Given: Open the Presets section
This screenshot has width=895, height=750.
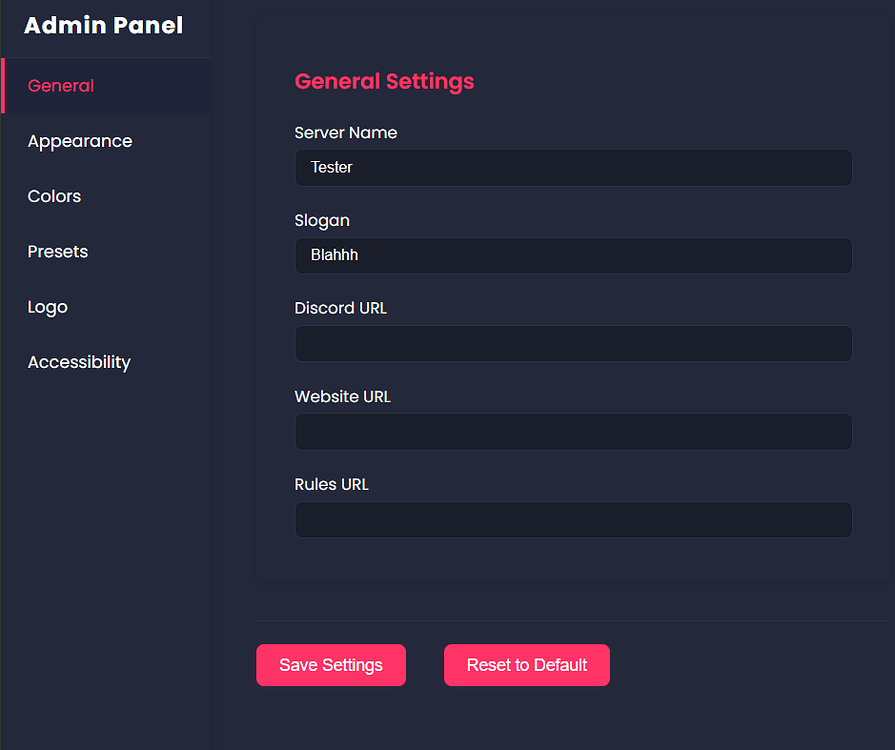Looking at the screenshot, I should [58, 251].
